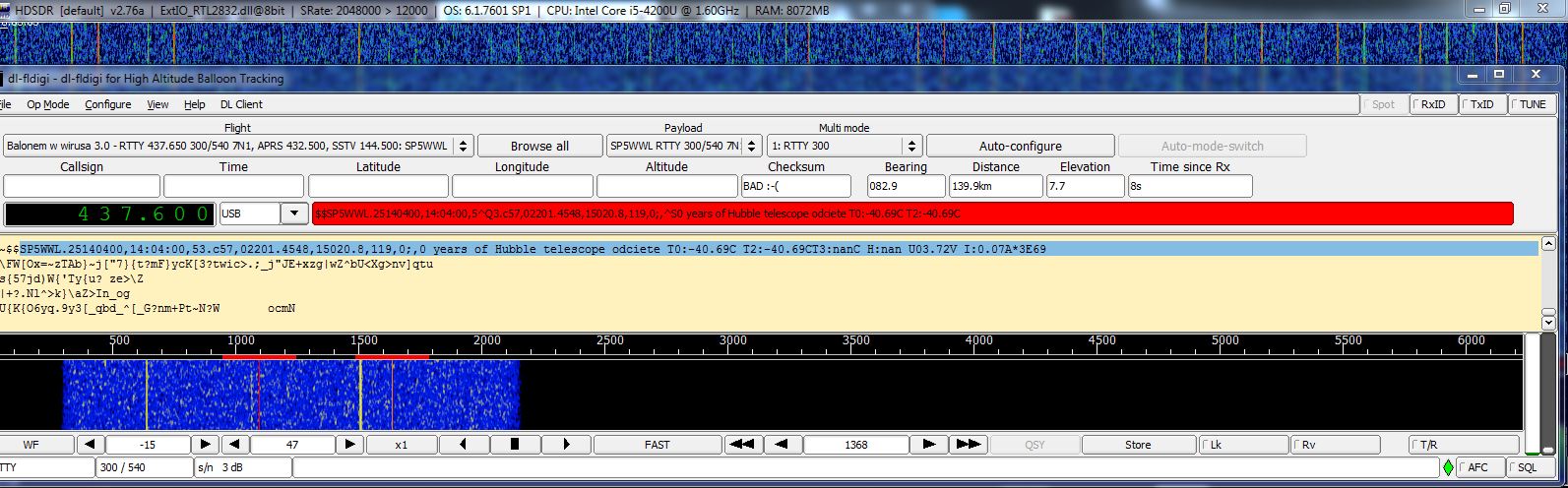This screenshot has width=1568, height=488.
Task: Move waterfall left with the left arrow
Action: 463,445
